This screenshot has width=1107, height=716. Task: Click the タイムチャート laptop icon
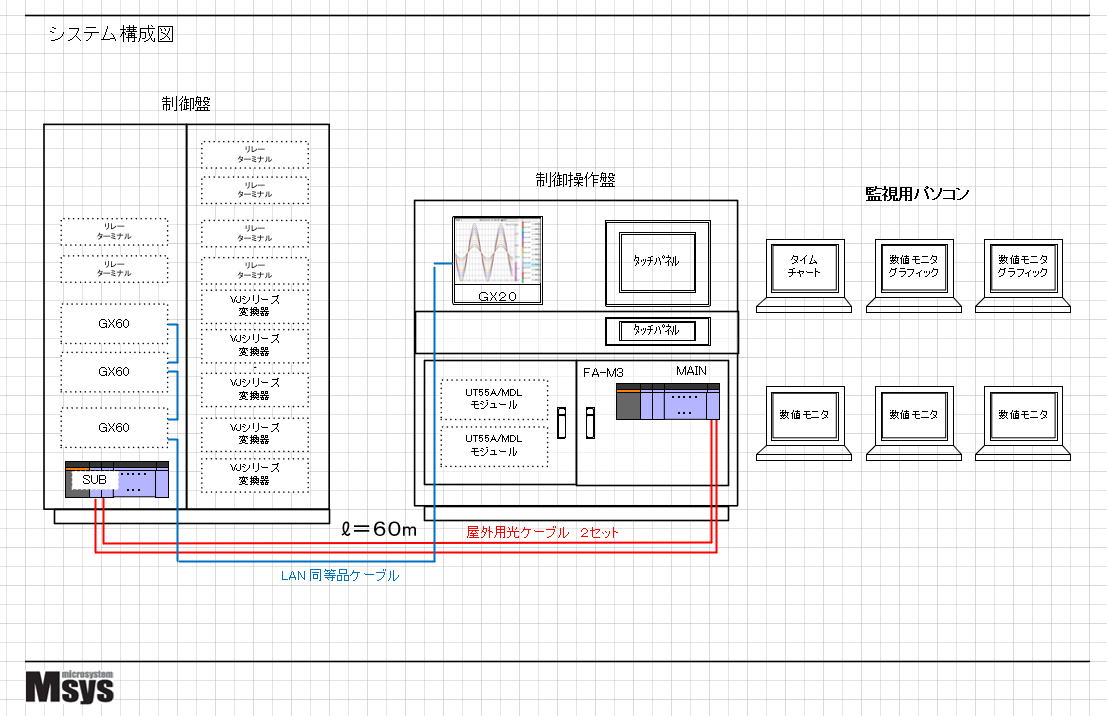click(804, 275)
